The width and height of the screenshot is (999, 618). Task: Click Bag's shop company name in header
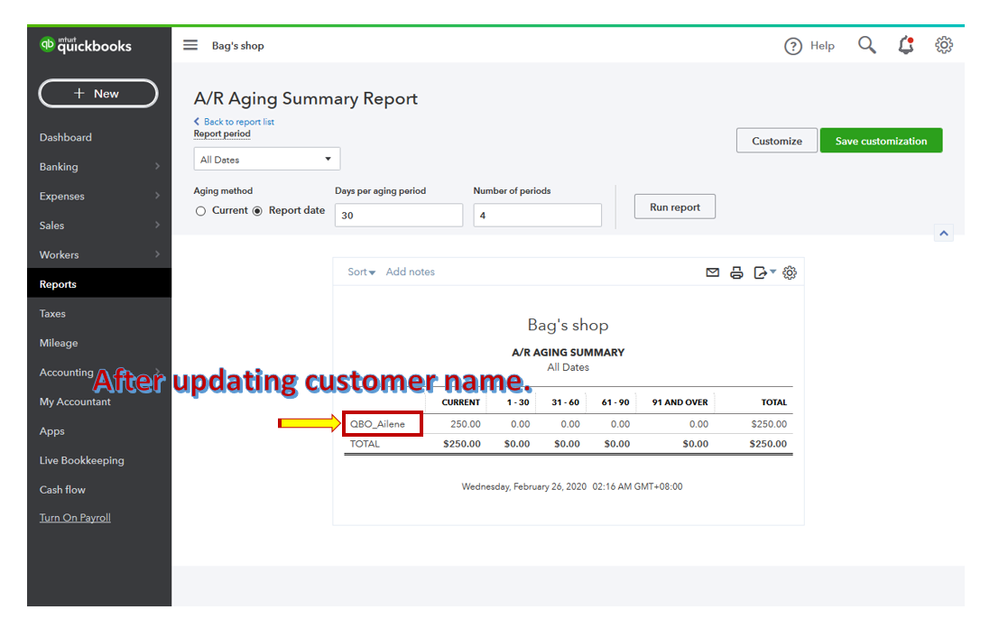tap(238, 46)
